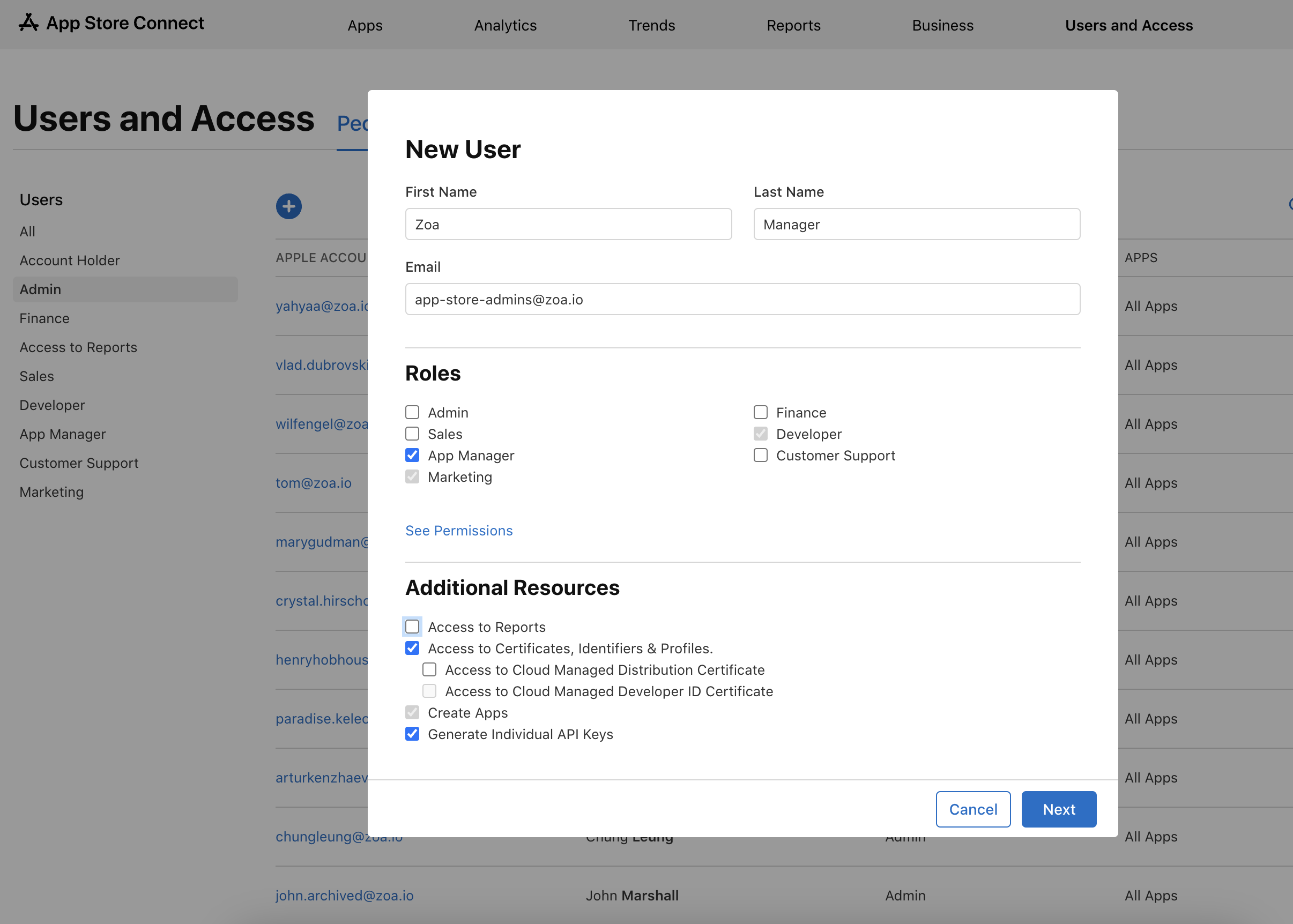Select Admin in the Users sidebar
This screenshot has width=1293, height=924.
point(125,289)
